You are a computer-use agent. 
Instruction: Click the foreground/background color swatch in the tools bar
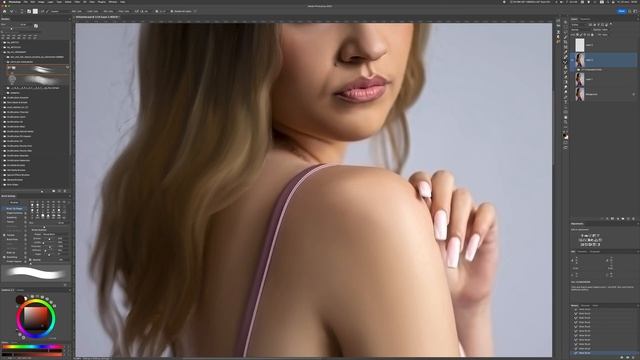tap(565, 136)
